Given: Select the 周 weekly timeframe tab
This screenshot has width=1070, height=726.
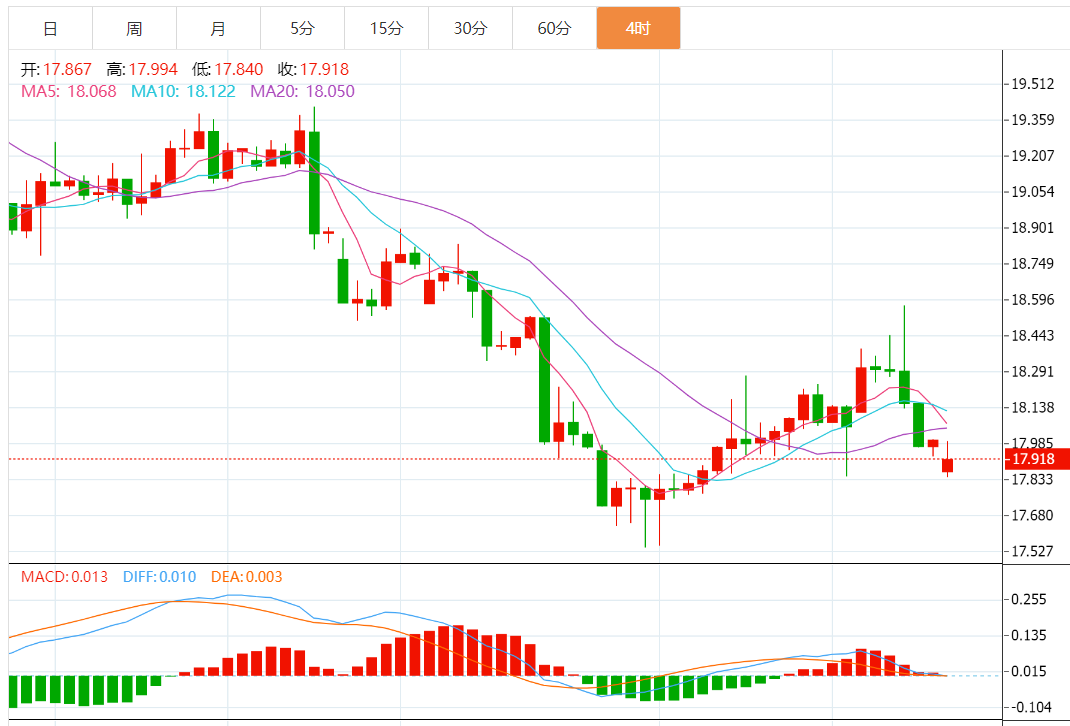Looking at the screenshot, I should [x=134, y=28].
